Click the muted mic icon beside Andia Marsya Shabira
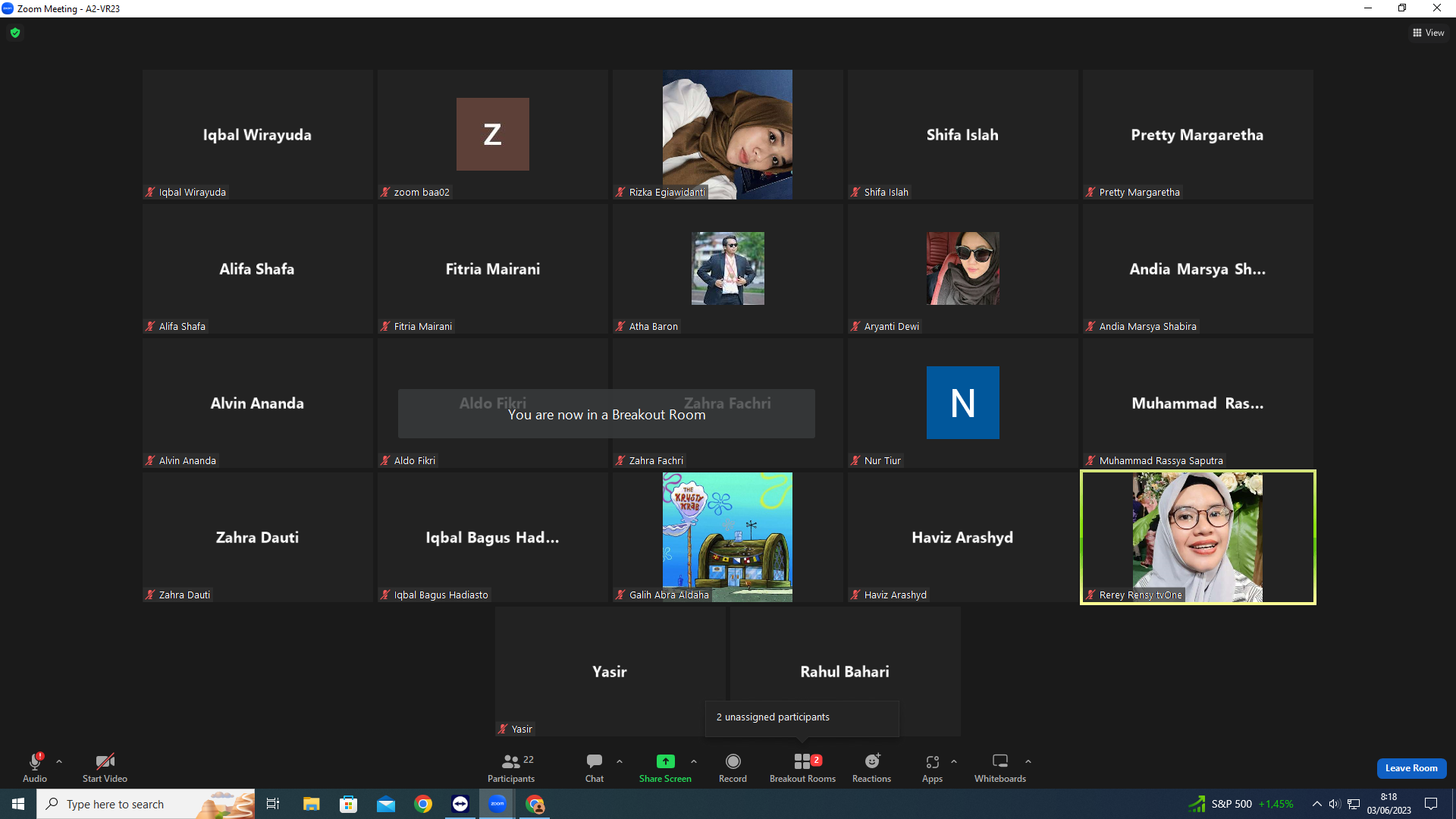The width and height of the screenshot is (1456, 819). tap(1091, 326)
